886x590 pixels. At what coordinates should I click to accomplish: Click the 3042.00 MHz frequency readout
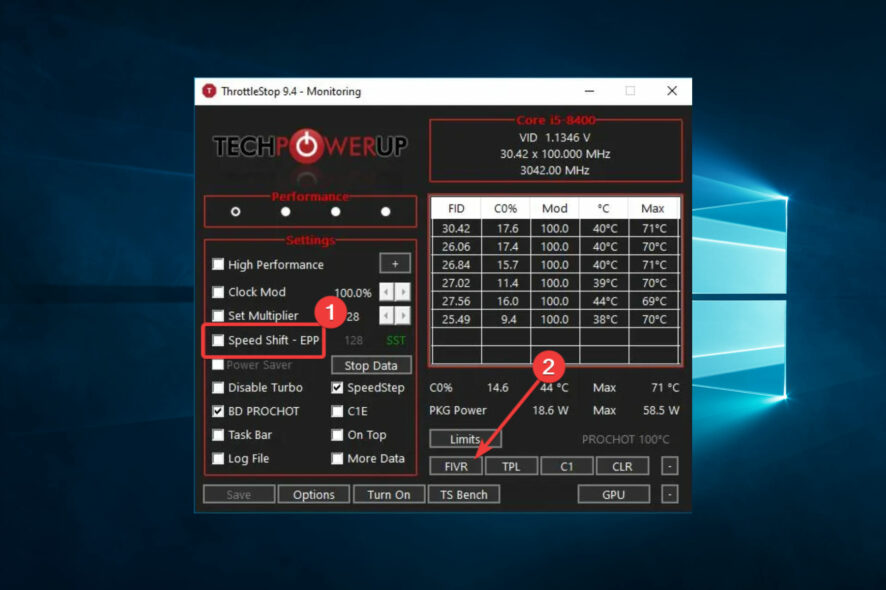pyautogui.click(x=555, y=171)
